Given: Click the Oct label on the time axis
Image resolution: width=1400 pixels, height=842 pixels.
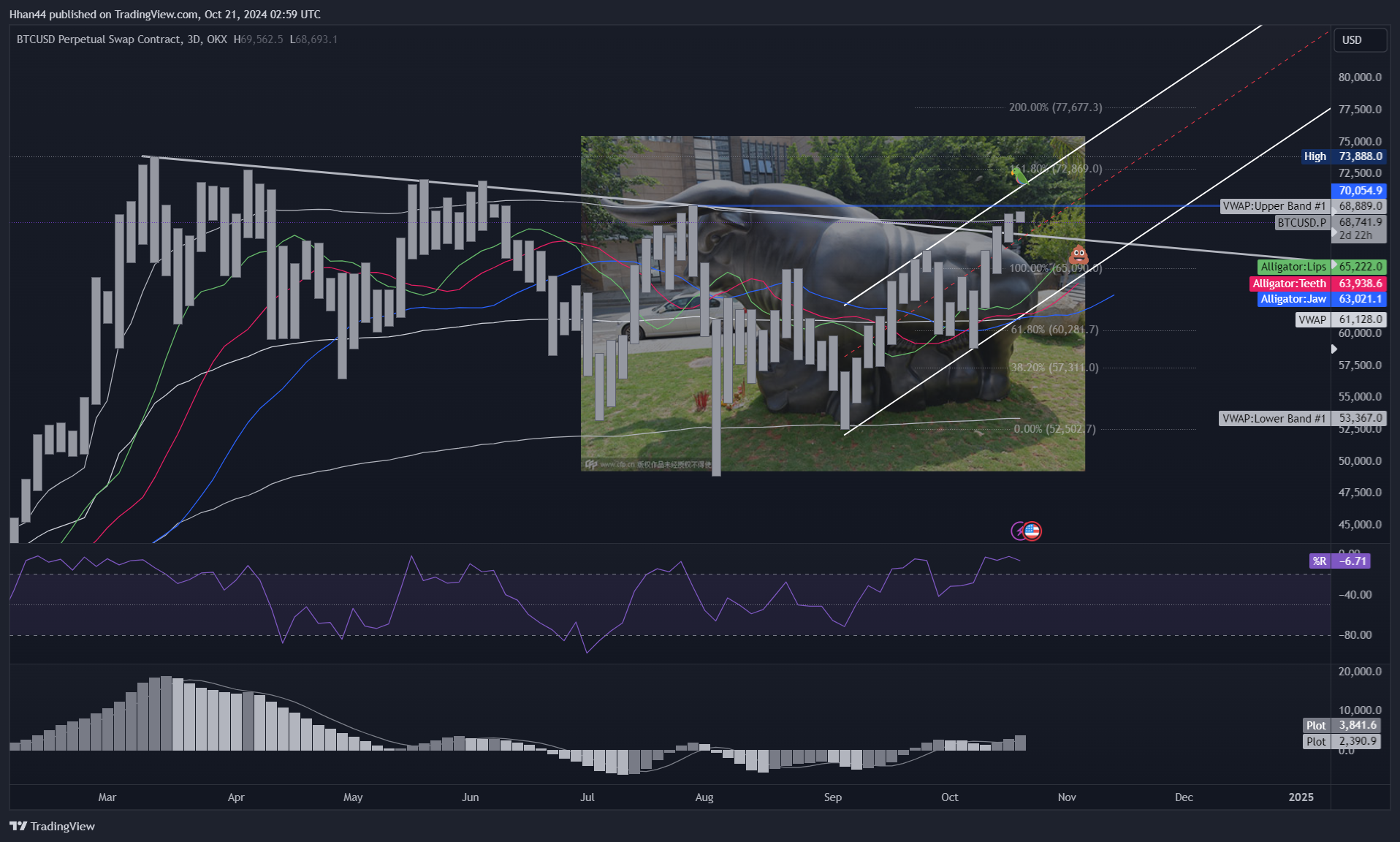Looking at the screenshot, I should (x=950, y=797).
